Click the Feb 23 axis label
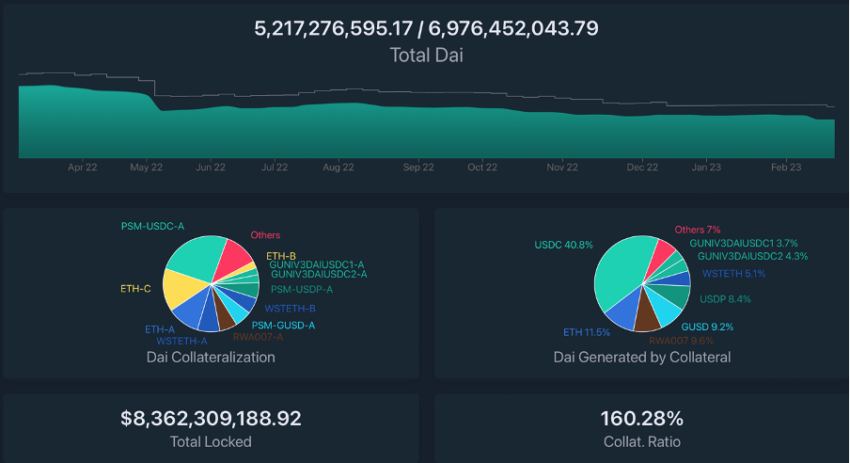The width and height of the screenshot is (850, 463). pos(786,168)
